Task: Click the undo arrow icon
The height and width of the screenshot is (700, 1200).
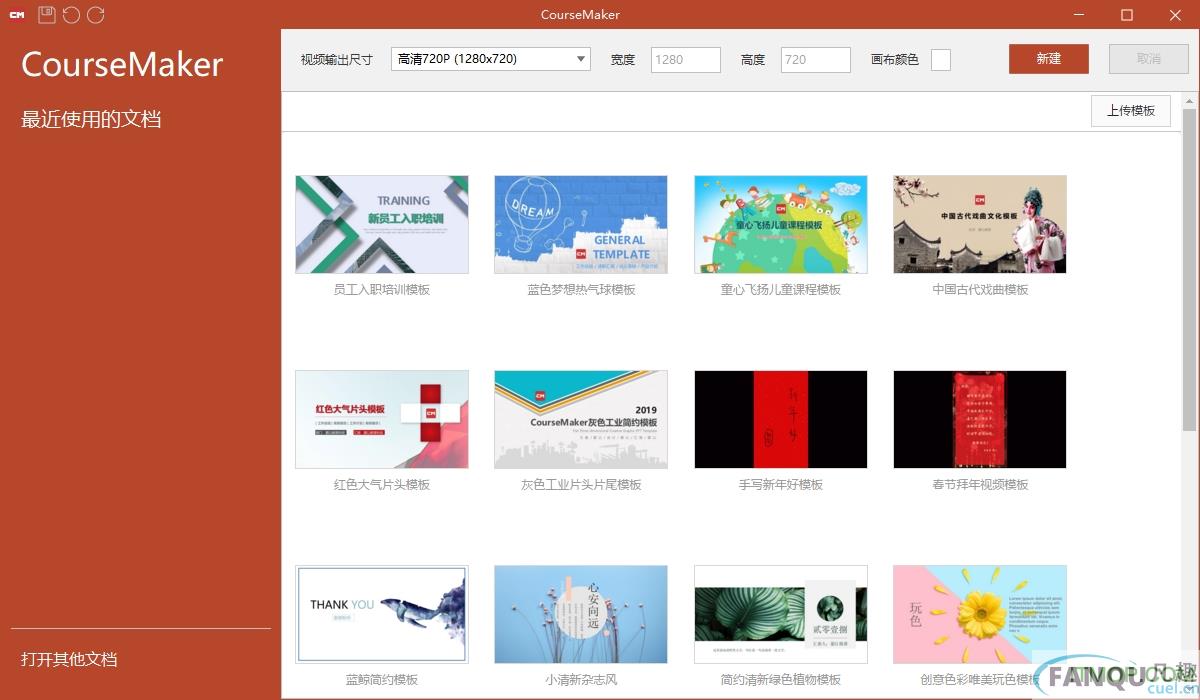Action: (x=71, y=14)
